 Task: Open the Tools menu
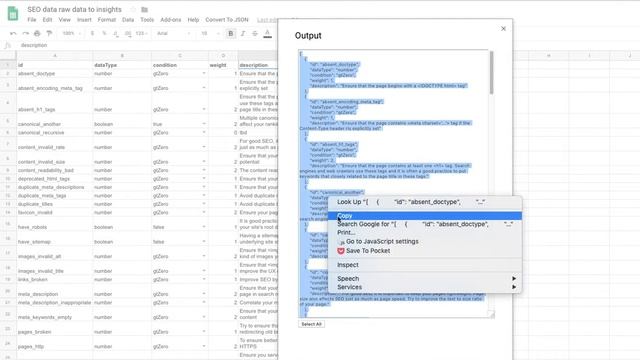point(147,20)
